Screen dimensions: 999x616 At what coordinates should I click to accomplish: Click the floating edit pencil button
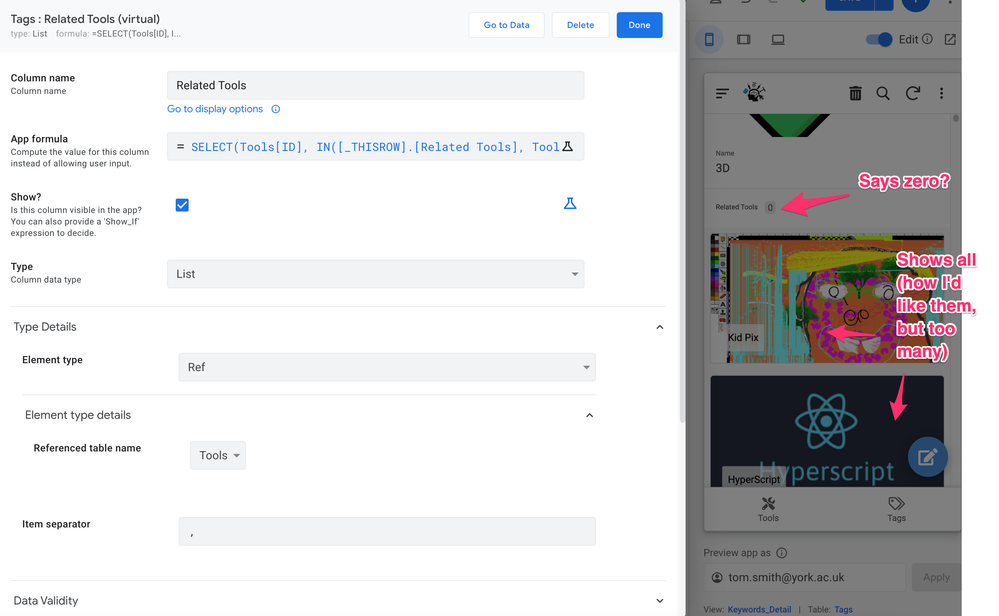[x=928, y=457]
